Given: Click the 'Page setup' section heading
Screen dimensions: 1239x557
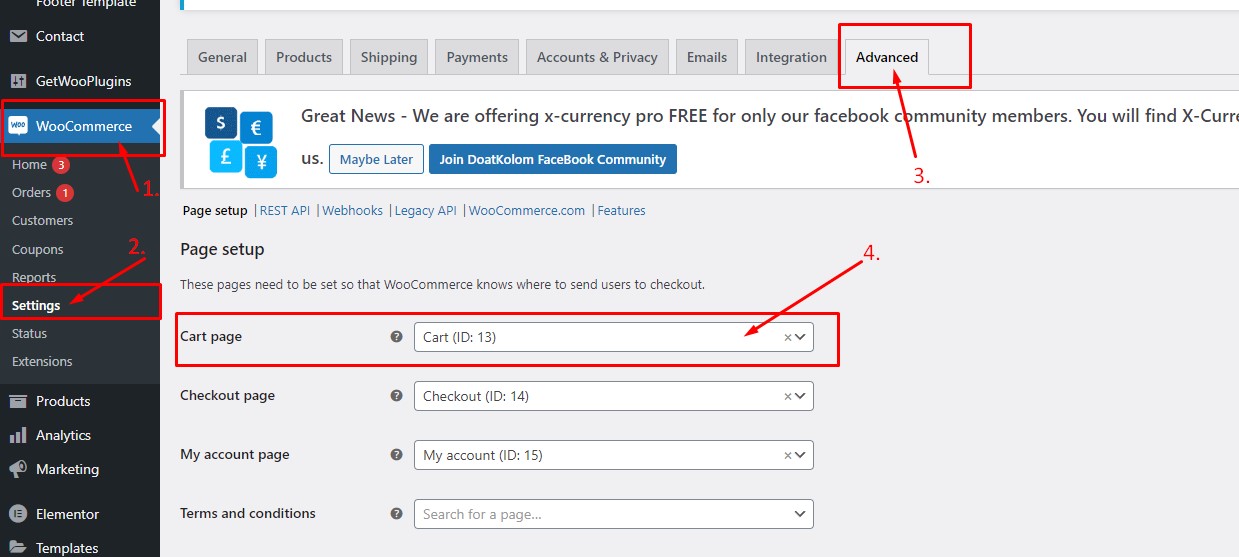Looking at the screenshot, I should click(222, 249).
